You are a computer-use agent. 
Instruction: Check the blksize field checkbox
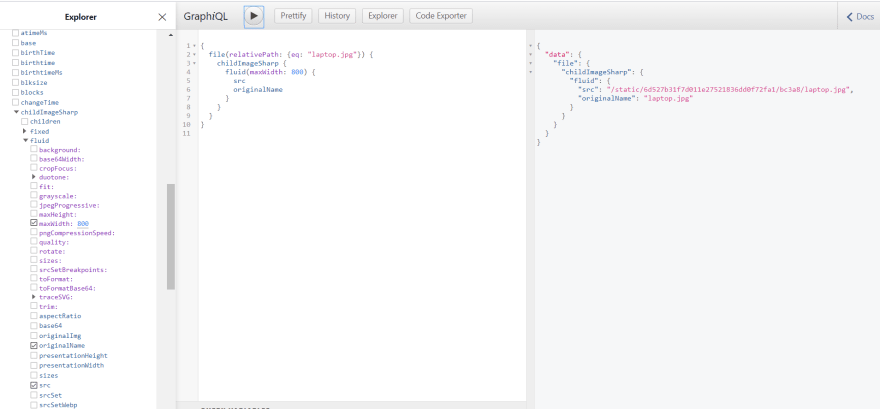pyautogui.click(x=16, y=82)
